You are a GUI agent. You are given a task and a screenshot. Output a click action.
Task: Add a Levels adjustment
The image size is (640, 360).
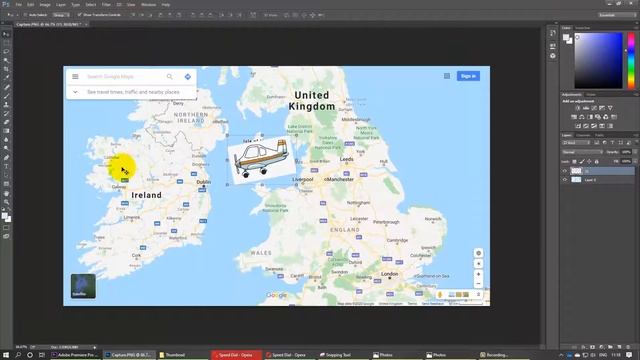click(x=586, y=108)
